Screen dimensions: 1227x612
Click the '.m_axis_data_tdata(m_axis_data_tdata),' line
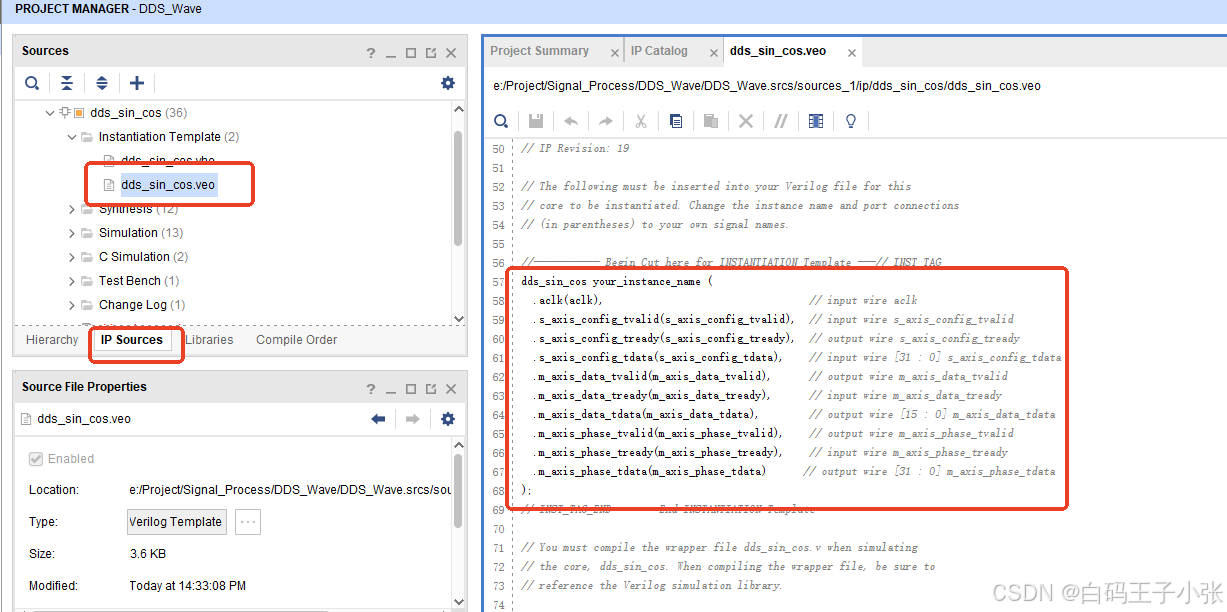point(645,414)
